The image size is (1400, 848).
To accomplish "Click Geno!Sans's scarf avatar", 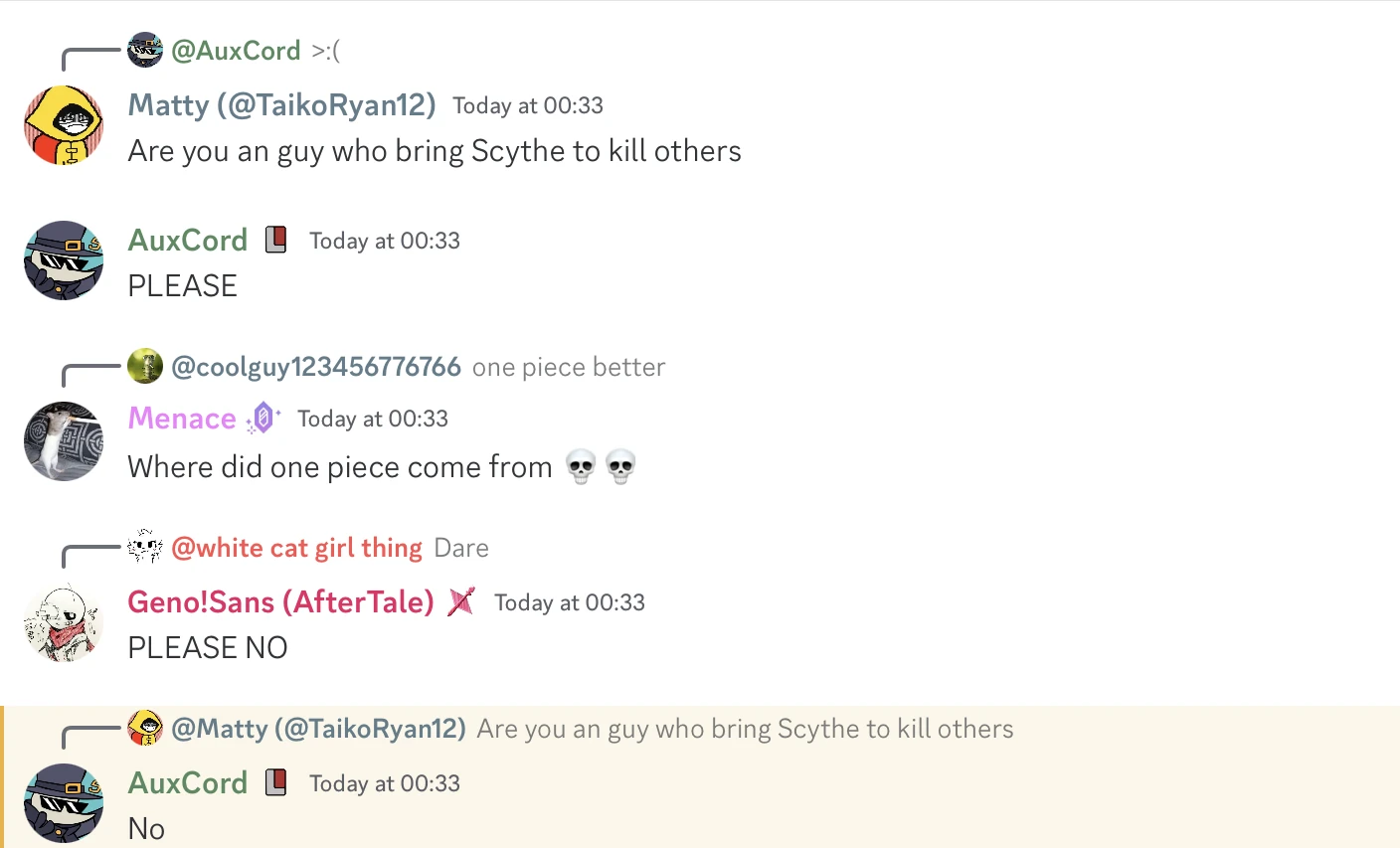I will 64,622.
